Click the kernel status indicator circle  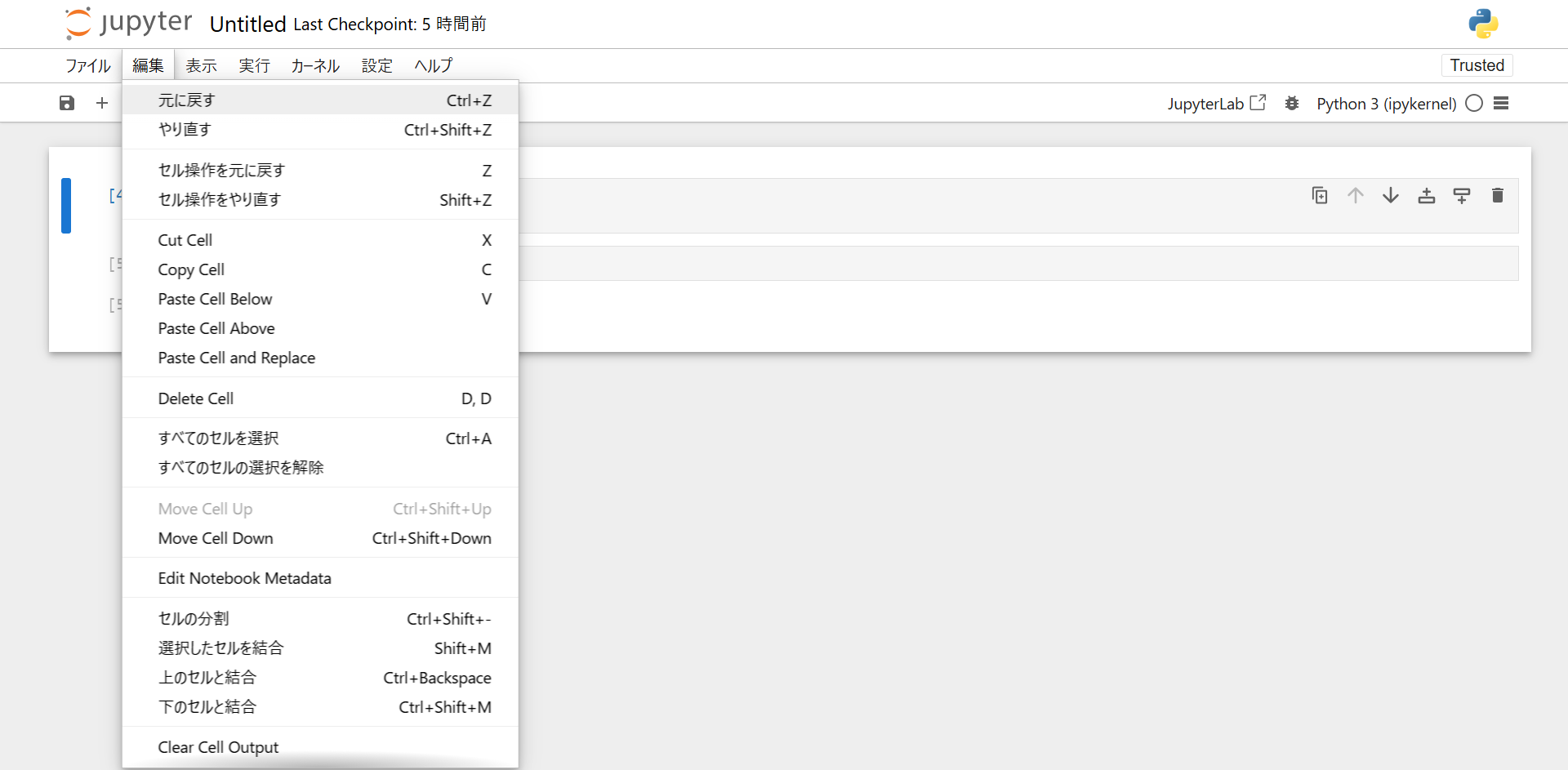1474,103
